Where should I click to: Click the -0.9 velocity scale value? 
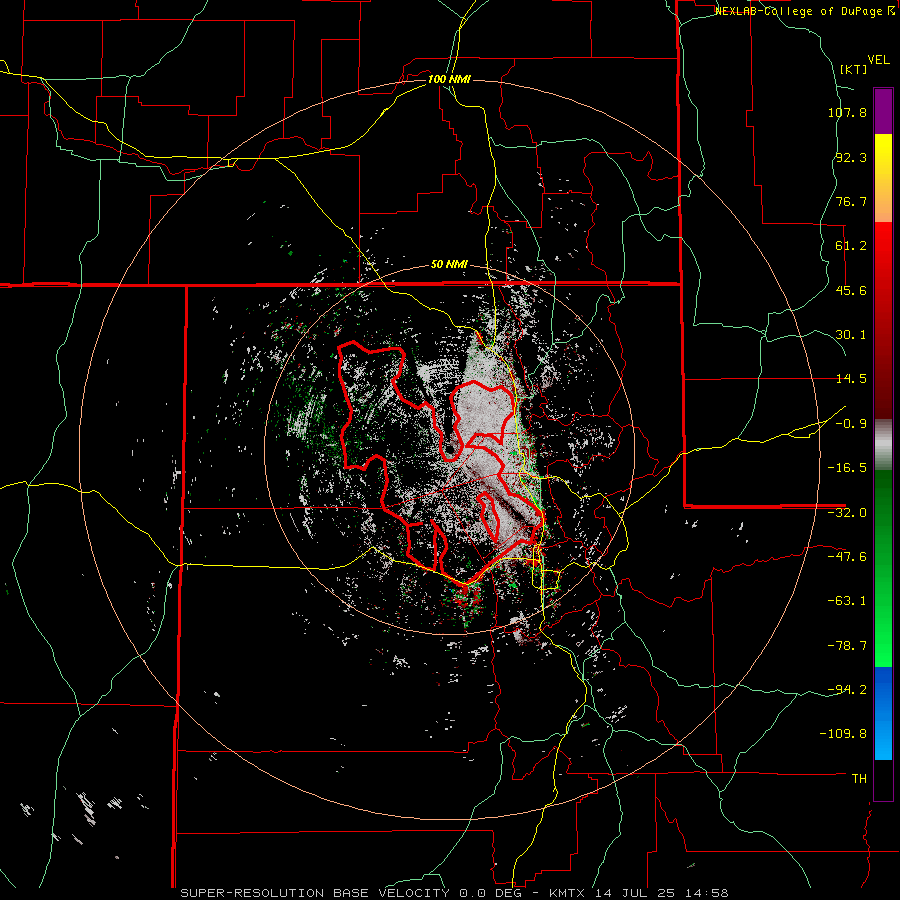(851, 424)
